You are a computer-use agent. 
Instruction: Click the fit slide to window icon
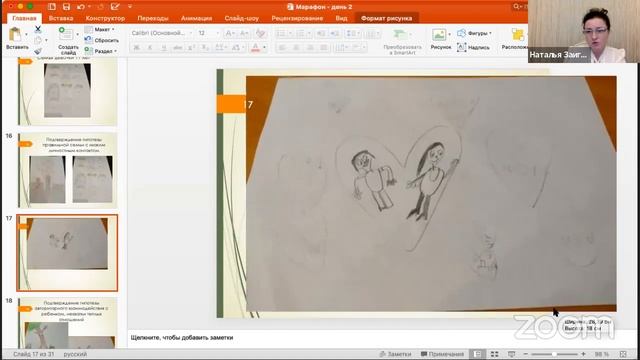623,354
